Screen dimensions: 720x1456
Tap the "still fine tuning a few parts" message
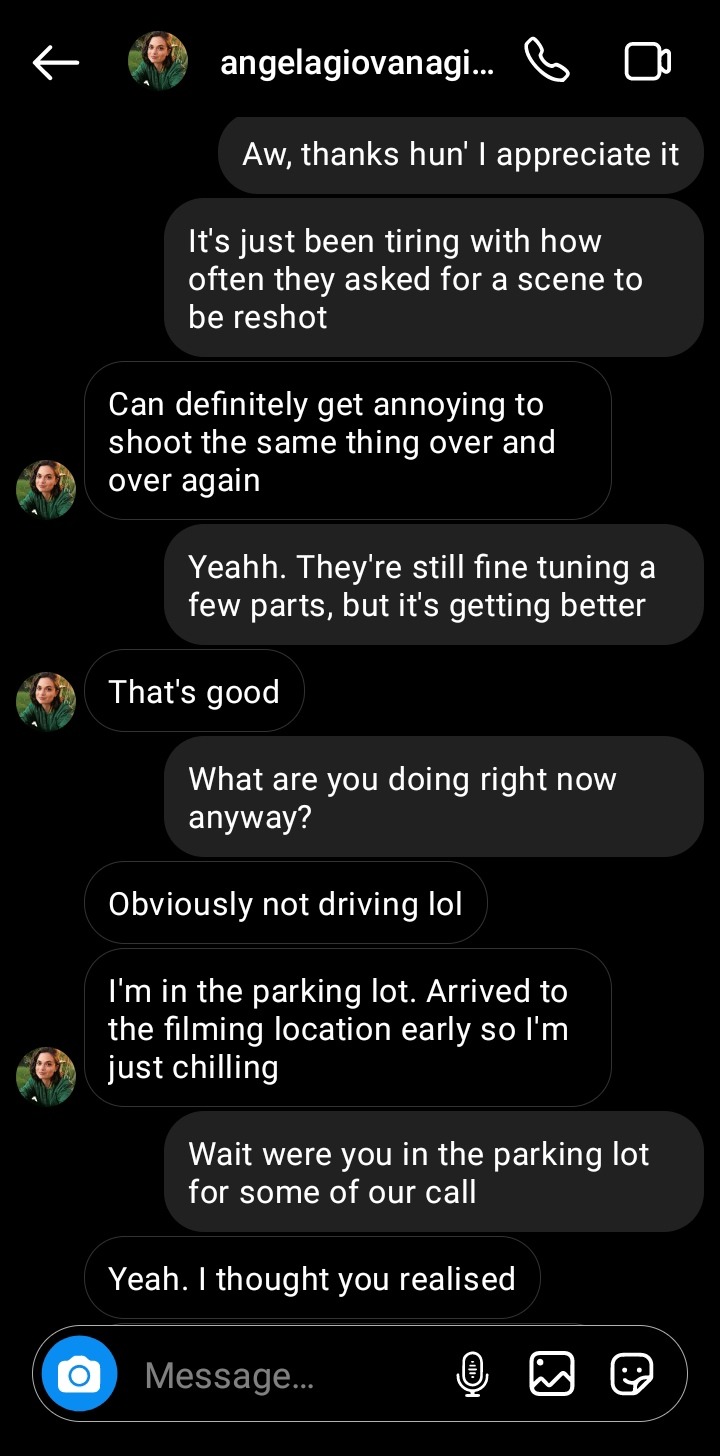pyautogui.click(x=433, y=586)
